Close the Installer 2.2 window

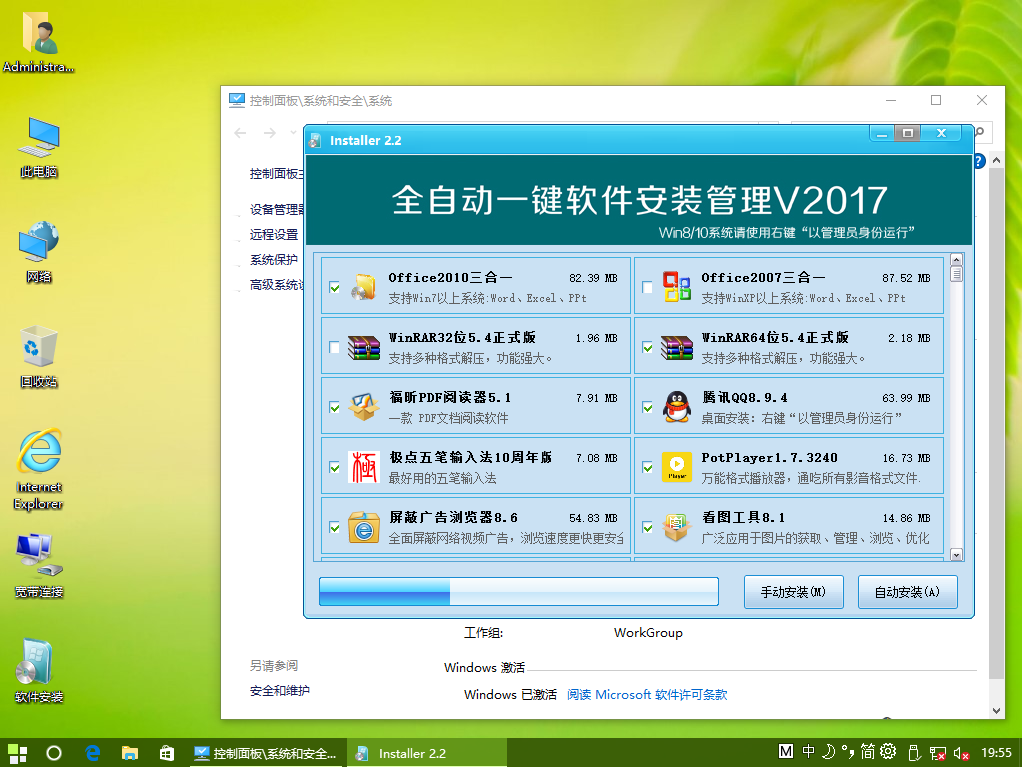941,134
